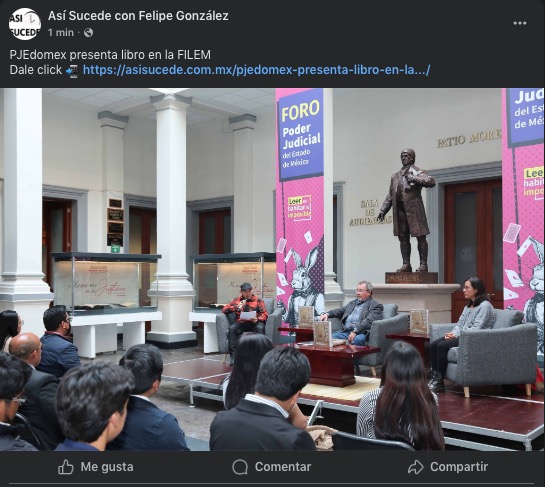
Task: Select the 'Comentar' label
Action: point(283,467)
